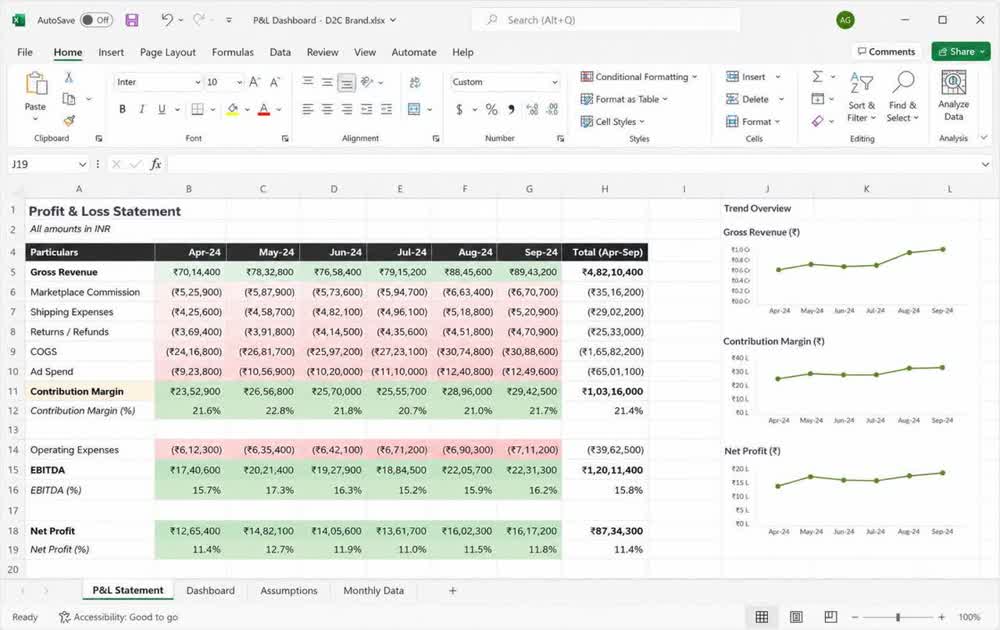Click the red font color swatch
The width and height of the screenshot is (1000, 630).
coord(264,109)
